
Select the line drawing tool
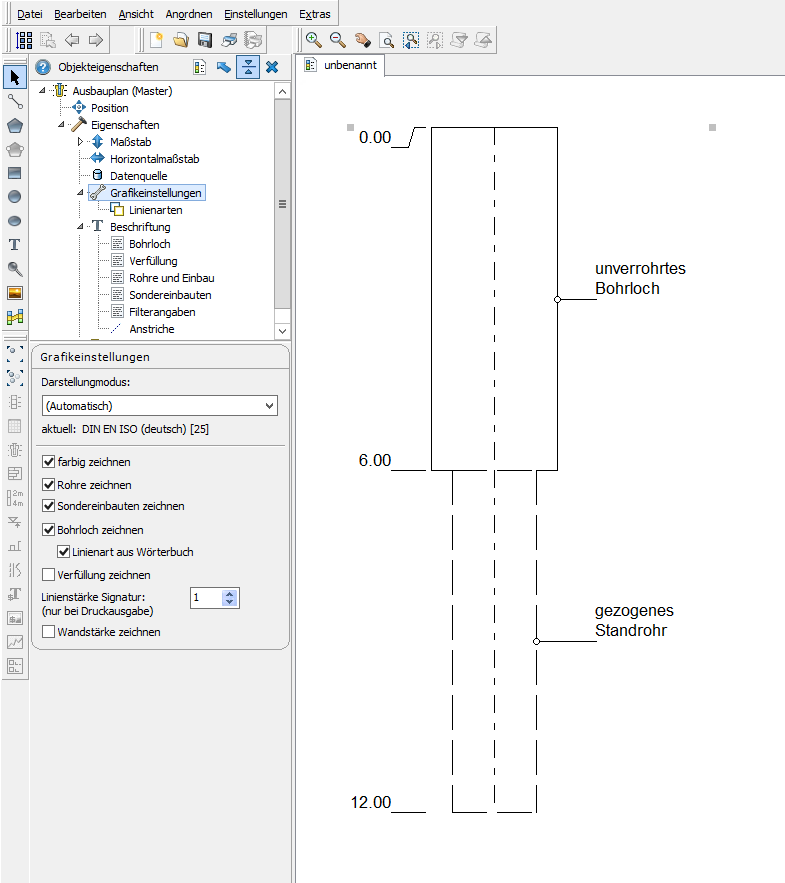(15, 101)
